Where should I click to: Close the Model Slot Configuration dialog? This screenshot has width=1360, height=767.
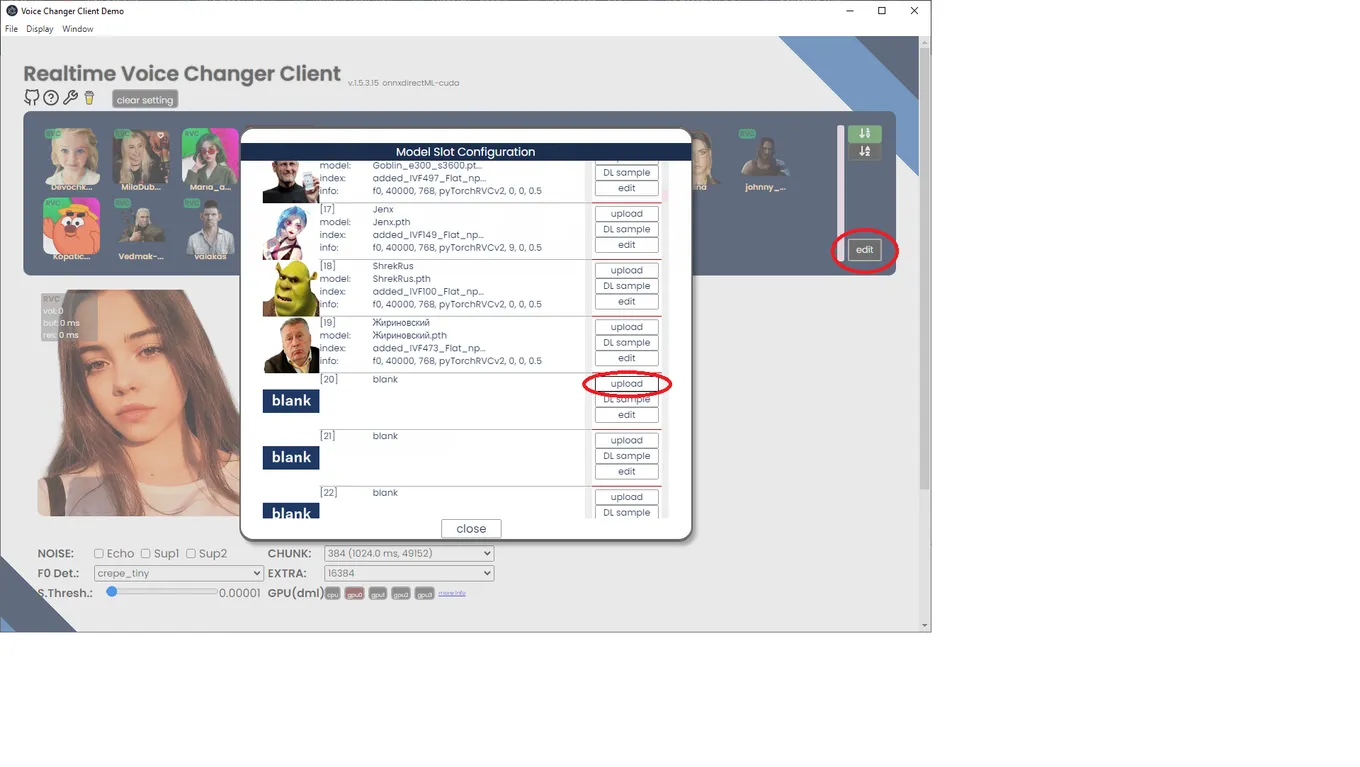471,529
